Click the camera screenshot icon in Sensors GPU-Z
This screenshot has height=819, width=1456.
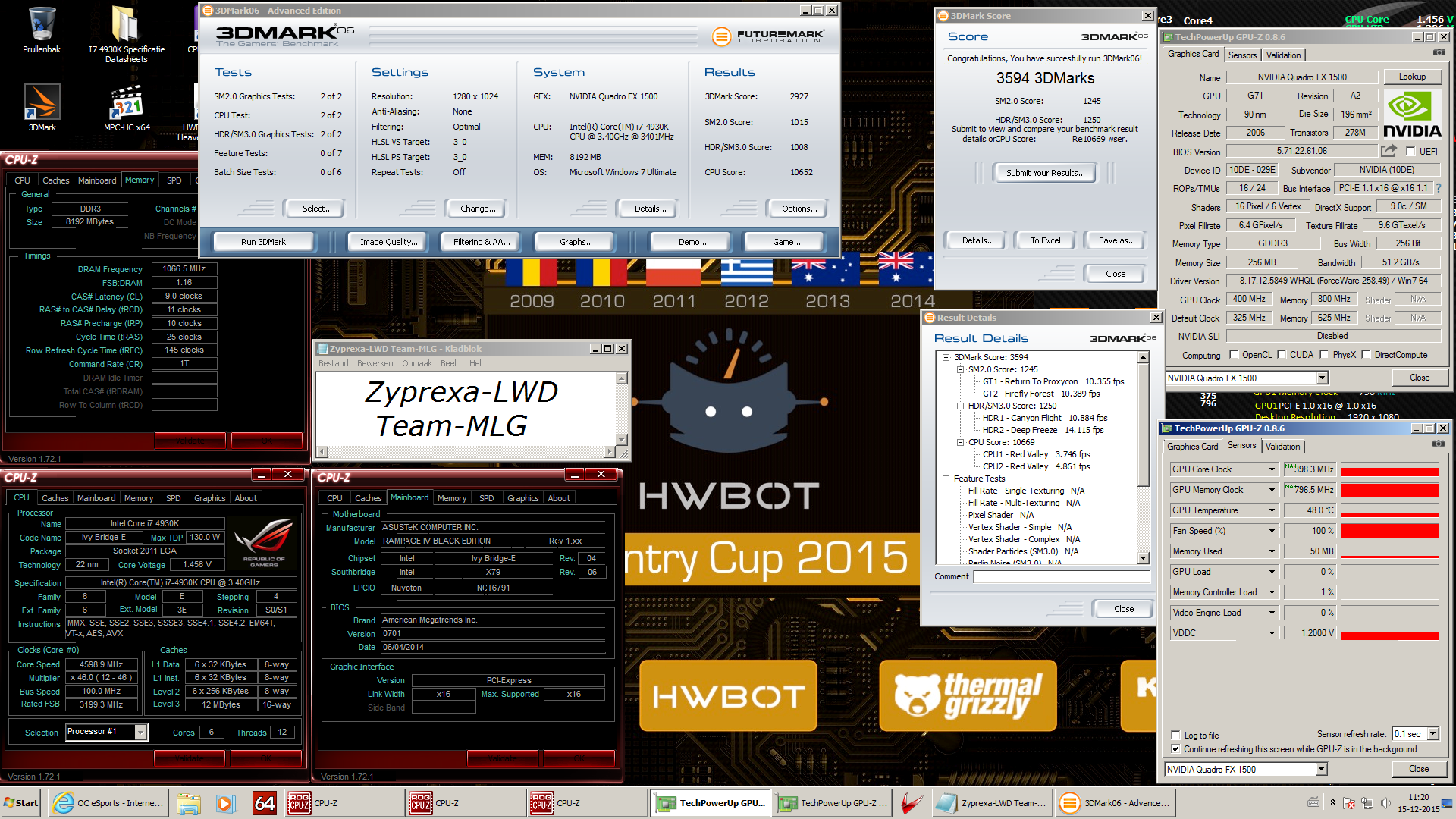click(x=1438, y=444)
